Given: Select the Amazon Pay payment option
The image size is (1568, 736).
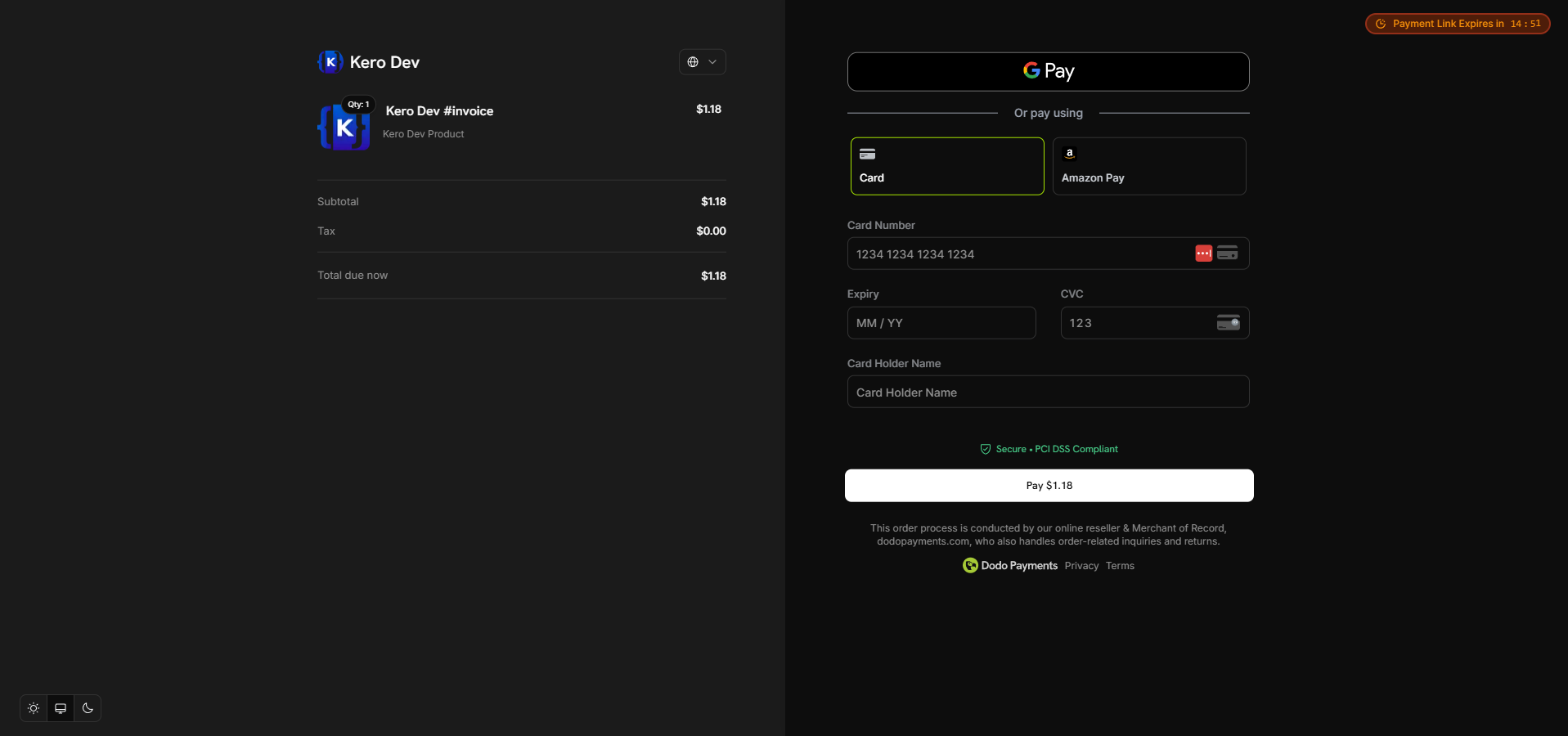Looking at the screenshot, I should coord(1148,166).
